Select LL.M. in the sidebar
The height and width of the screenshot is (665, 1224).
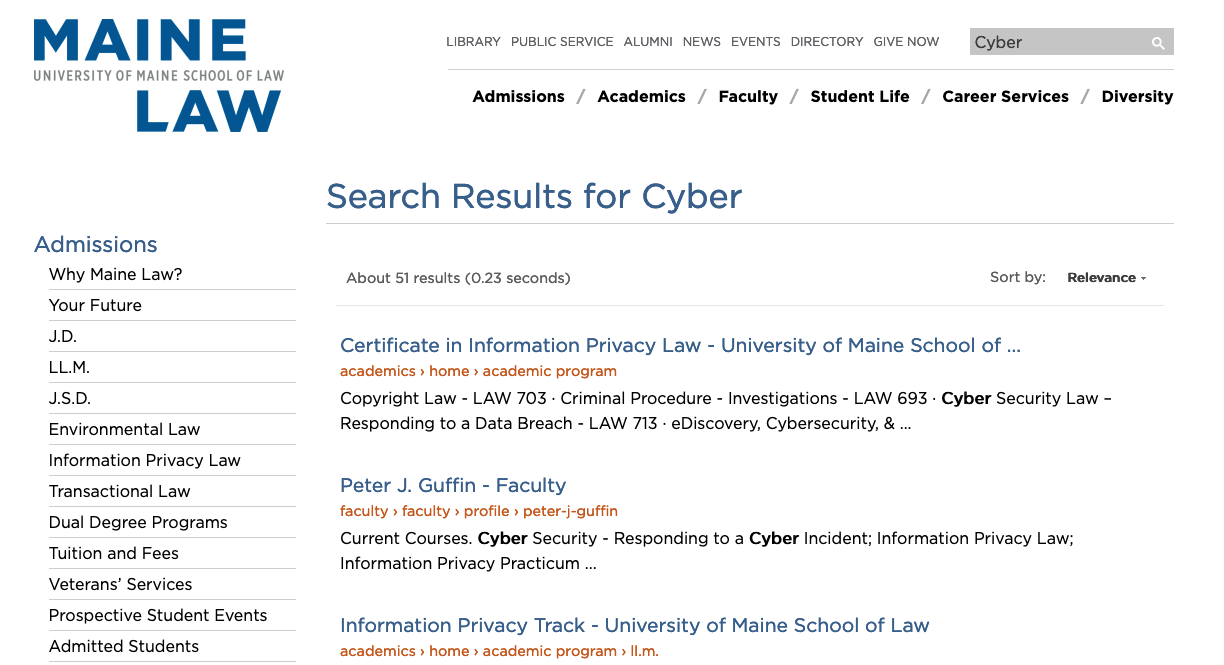pos(69,367)
